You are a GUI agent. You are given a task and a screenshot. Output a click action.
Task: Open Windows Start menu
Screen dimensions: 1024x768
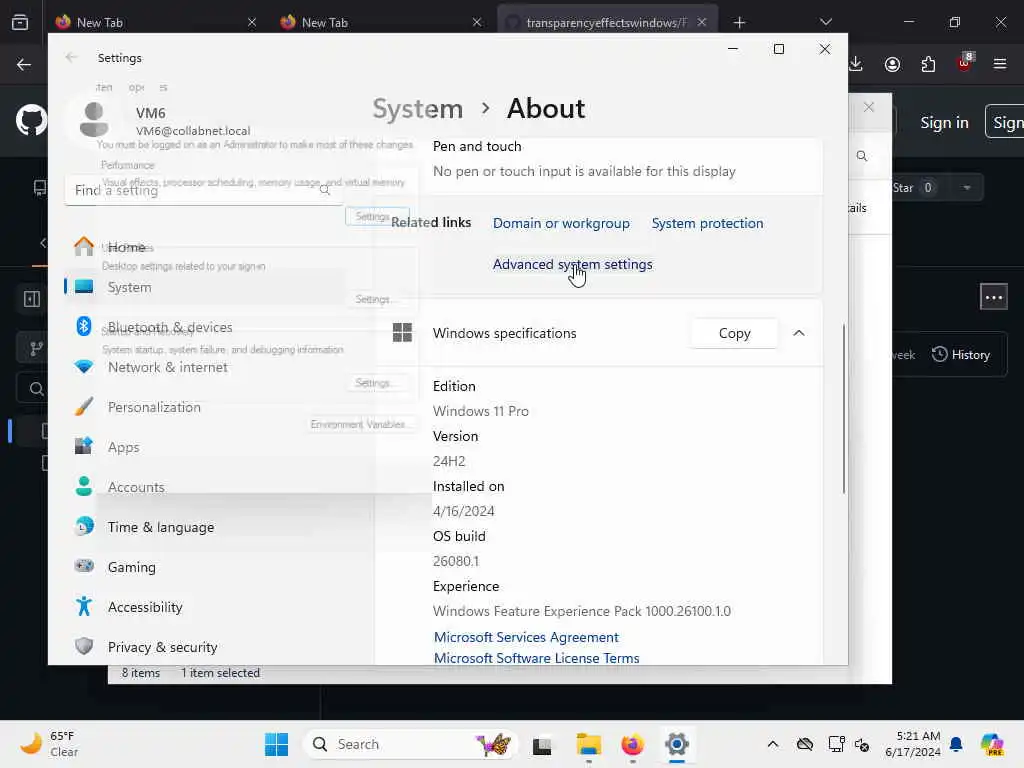pos(276,744)
